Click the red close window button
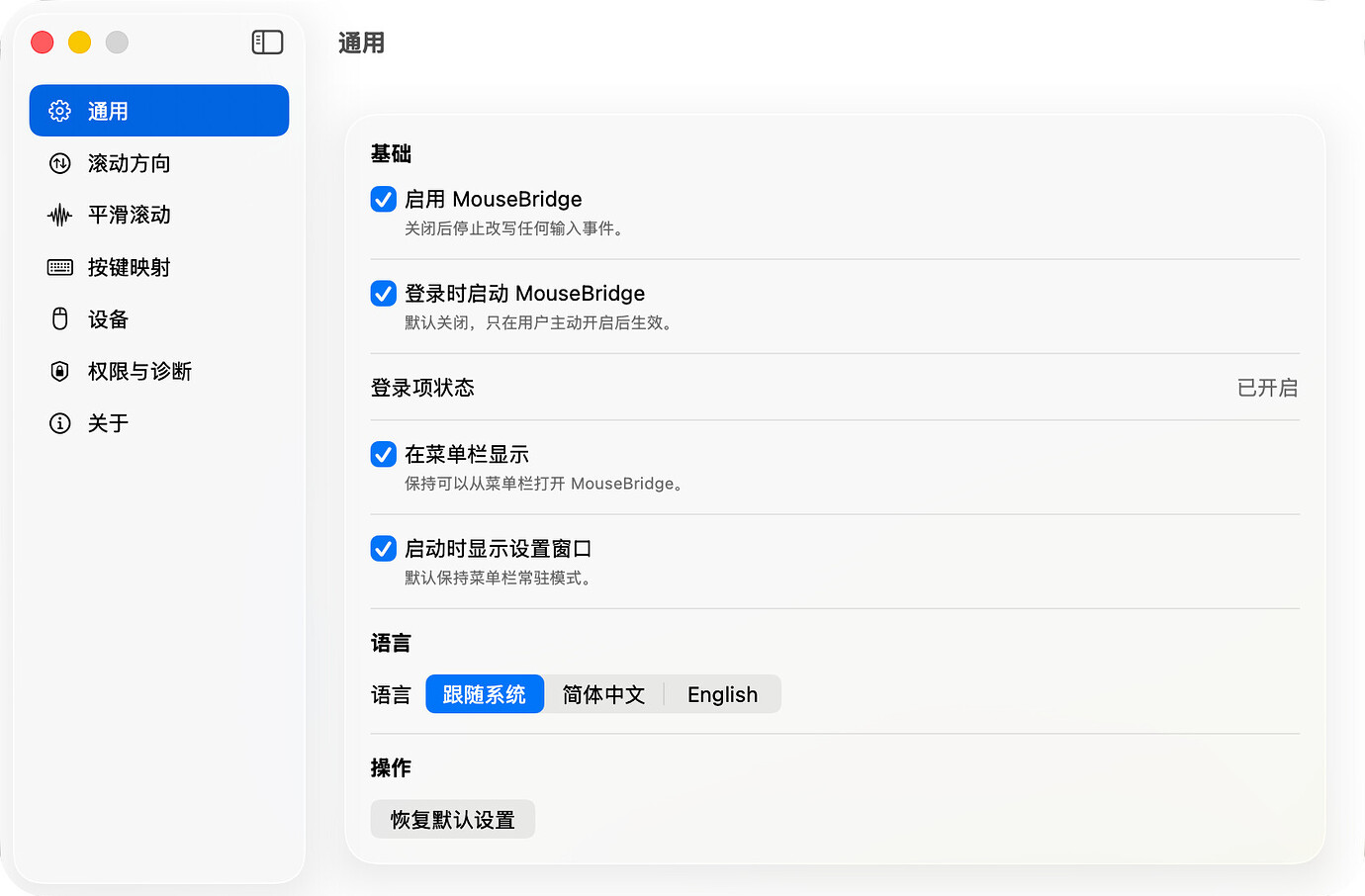The width and height of the screenshot is (1365, 896). pyautogui.click(x=43, y=43)
